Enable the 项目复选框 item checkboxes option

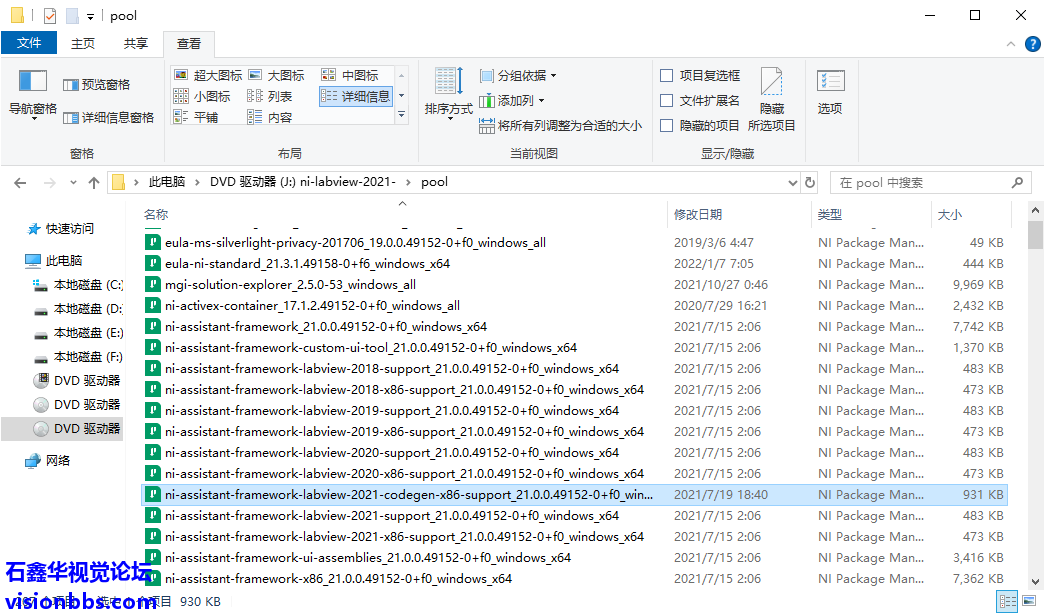tap(667, 76)
